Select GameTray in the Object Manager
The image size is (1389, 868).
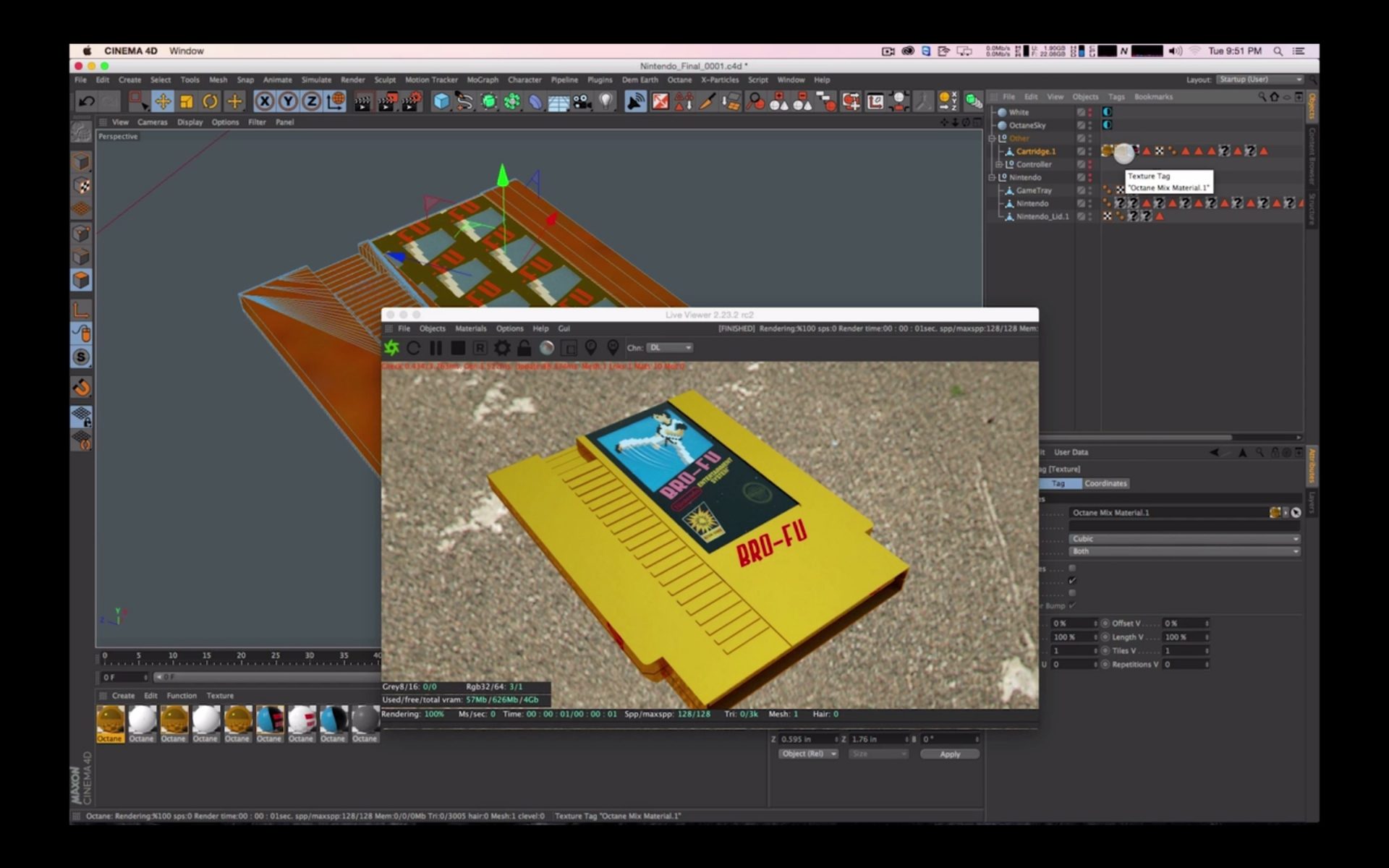click(x=1034, y=190)
